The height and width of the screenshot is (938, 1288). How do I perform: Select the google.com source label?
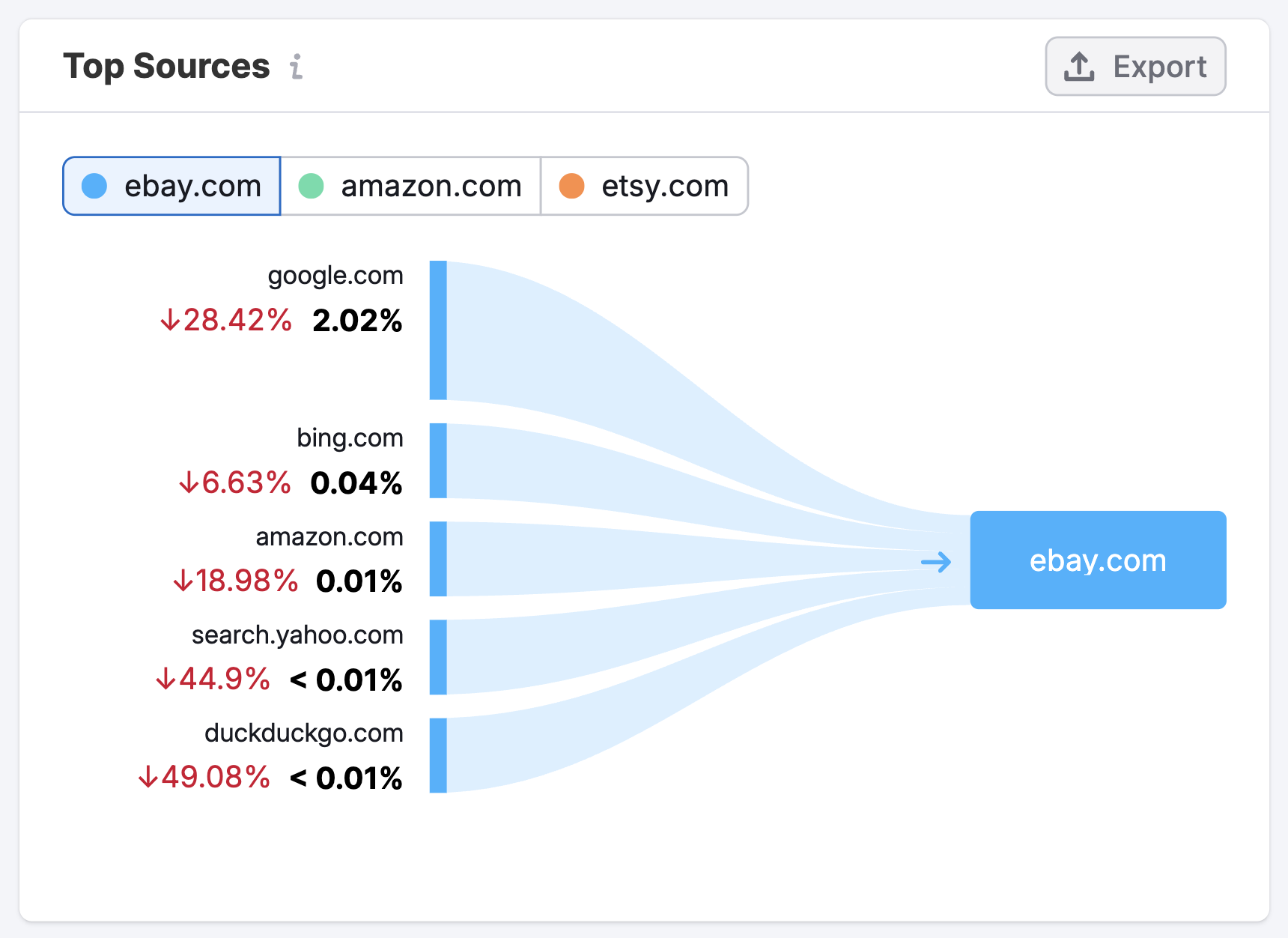[335, 276]
